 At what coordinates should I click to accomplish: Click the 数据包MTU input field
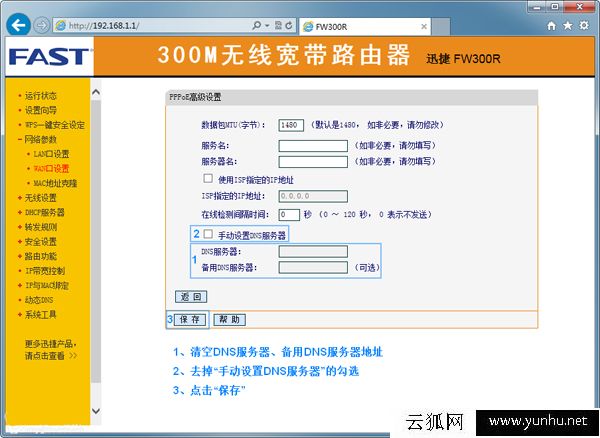click(291, 125)
